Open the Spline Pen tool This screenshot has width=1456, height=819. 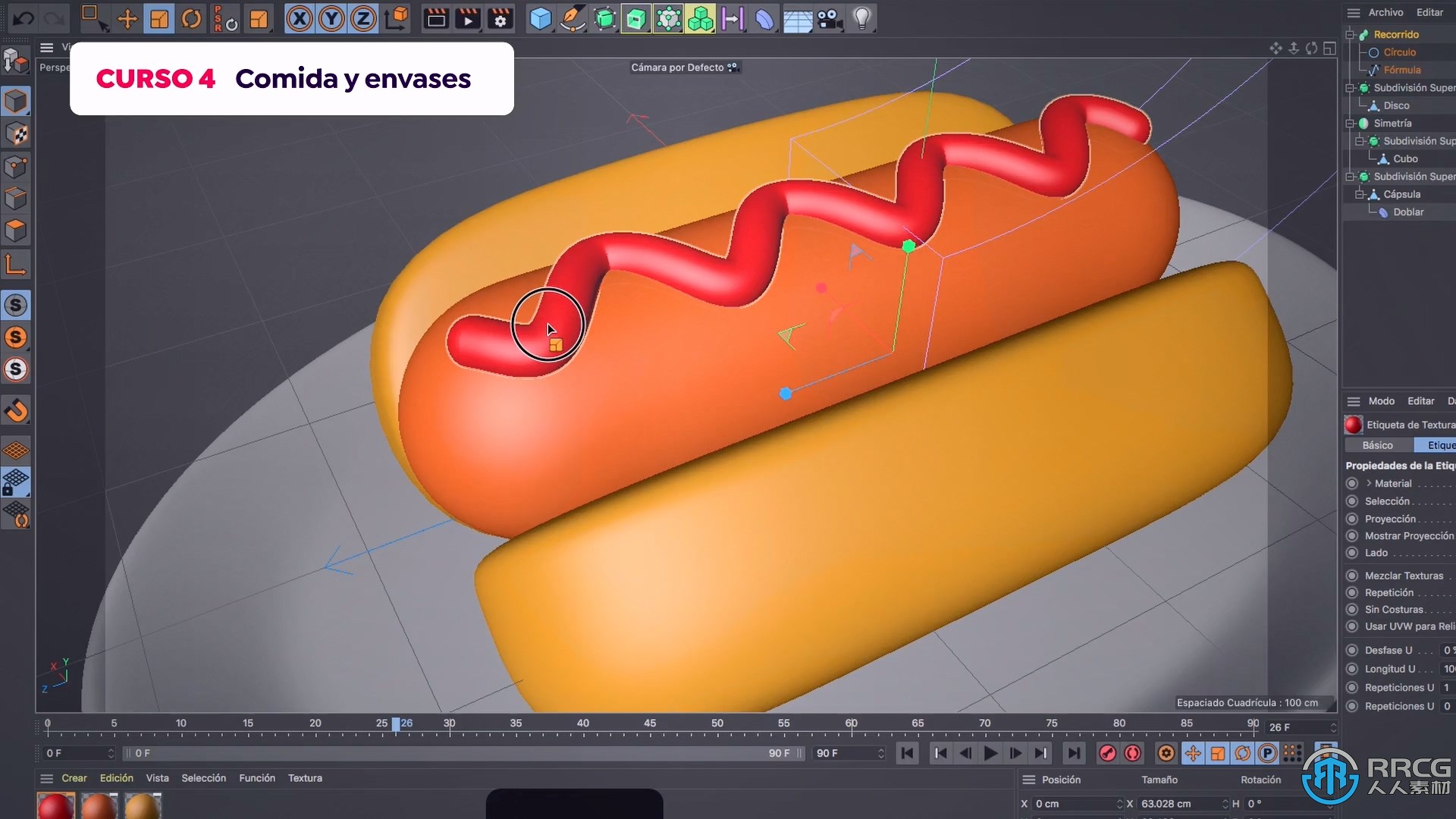(573, 18)
